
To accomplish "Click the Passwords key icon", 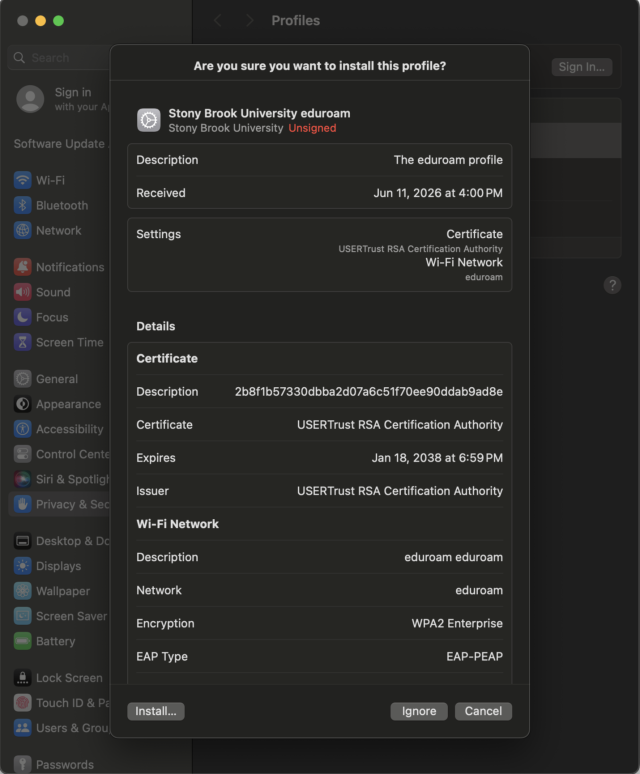I will click(22, 765).
